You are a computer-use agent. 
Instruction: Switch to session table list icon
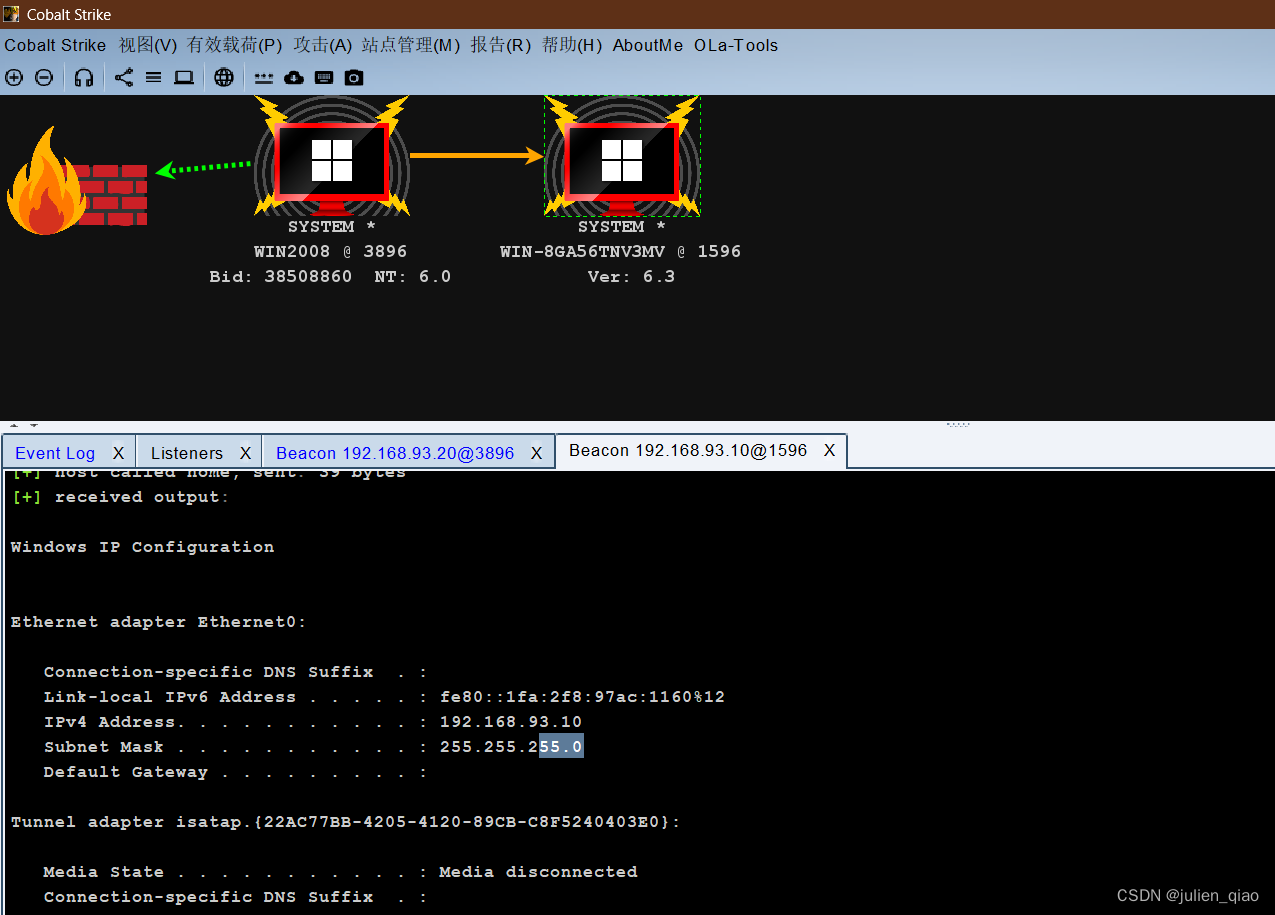153,77
